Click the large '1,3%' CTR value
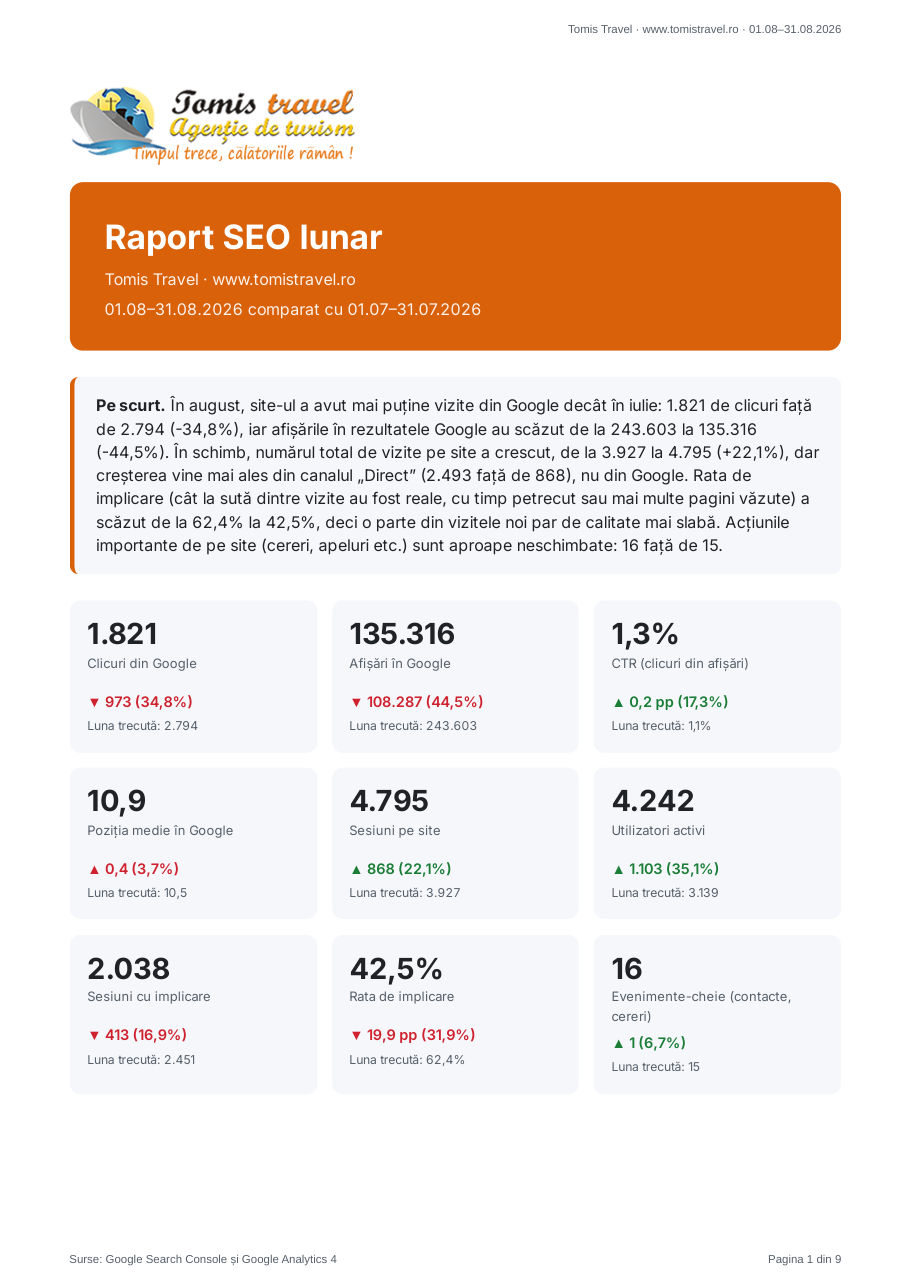 coord(645,634)
